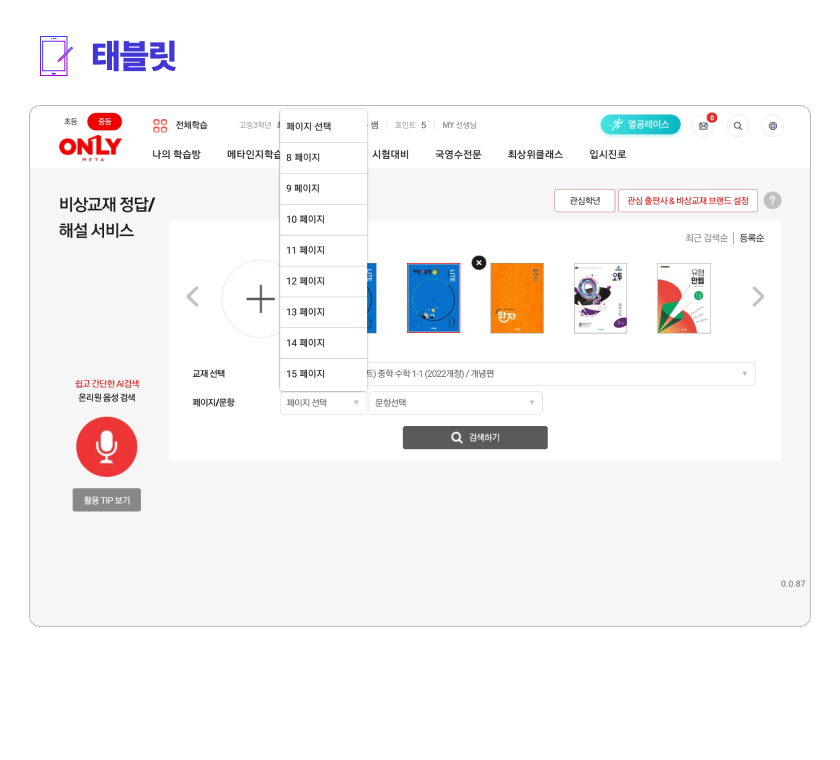Open the 시험대비 menu
The image size is (840, 760).
tap(390, 154)
